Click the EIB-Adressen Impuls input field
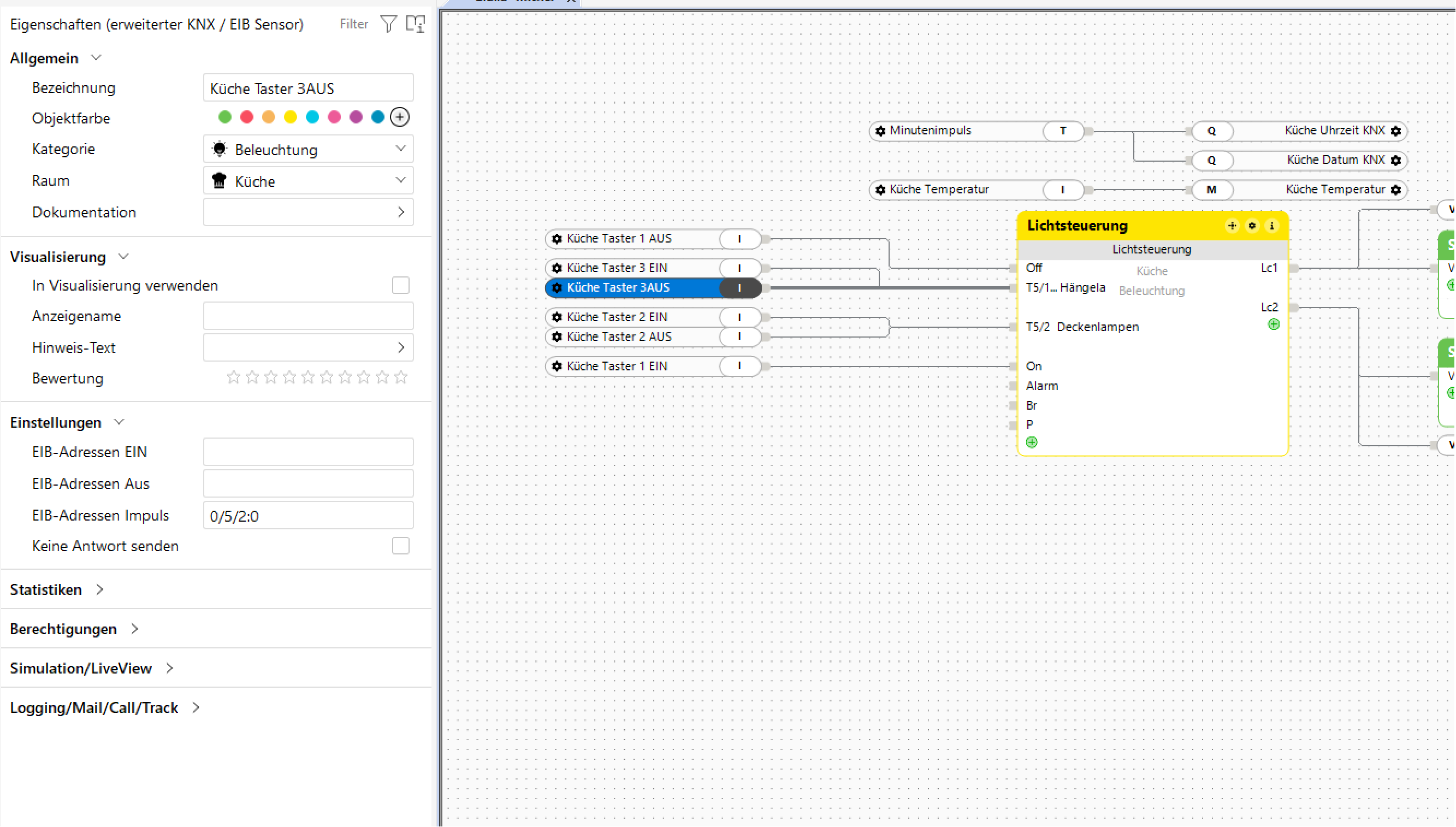1456x827 pixels. pyautogui.click(x=309, y=516)
